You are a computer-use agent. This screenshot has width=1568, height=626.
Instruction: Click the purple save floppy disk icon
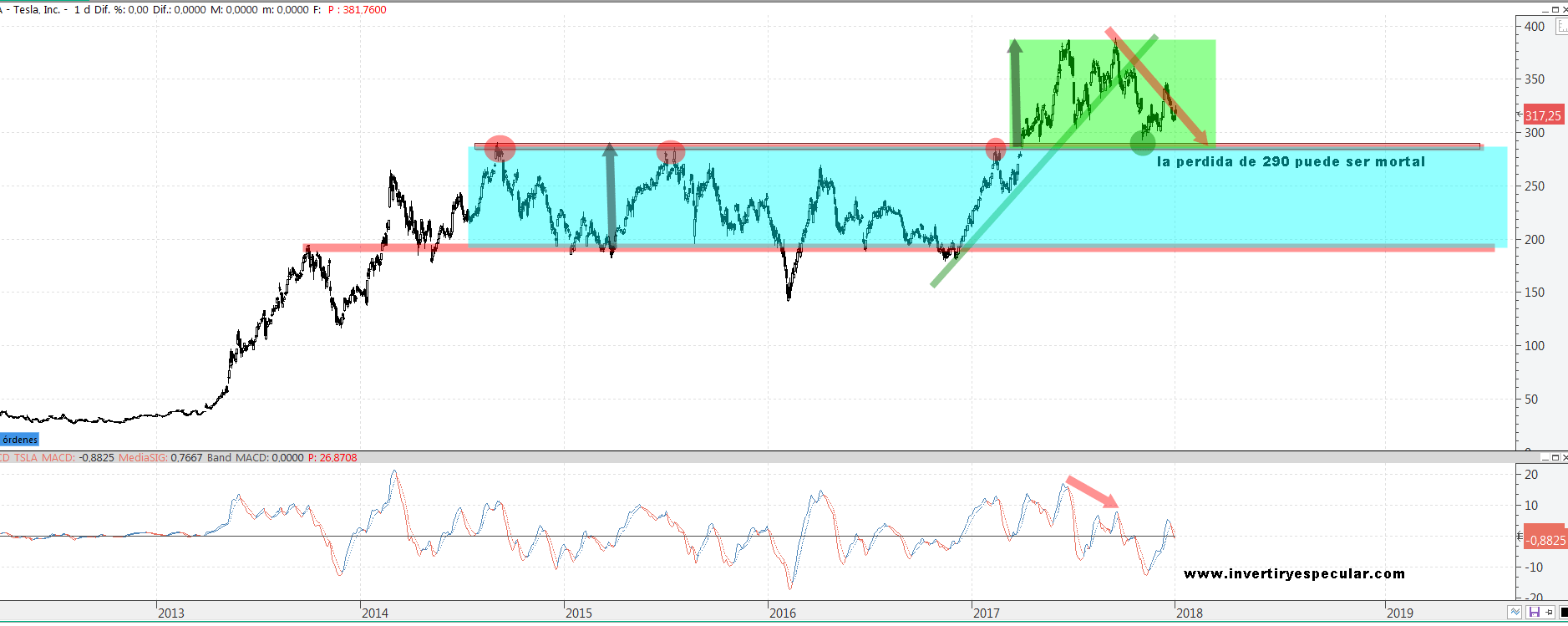[x=1534, y=613]
